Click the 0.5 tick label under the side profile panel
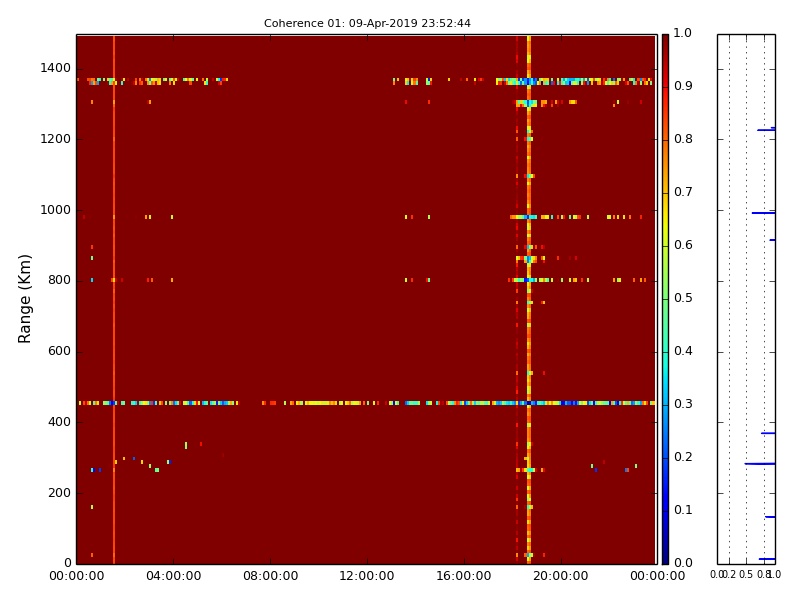Screen dimensions: 800x600 (x=746, y=575)
